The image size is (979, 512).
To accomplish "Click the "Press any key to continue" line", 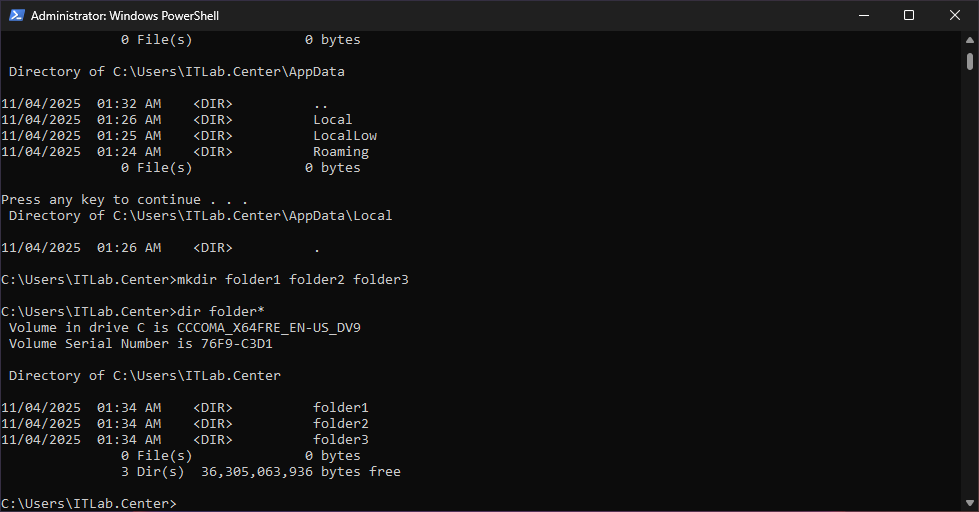I will [x=124, y=200].
